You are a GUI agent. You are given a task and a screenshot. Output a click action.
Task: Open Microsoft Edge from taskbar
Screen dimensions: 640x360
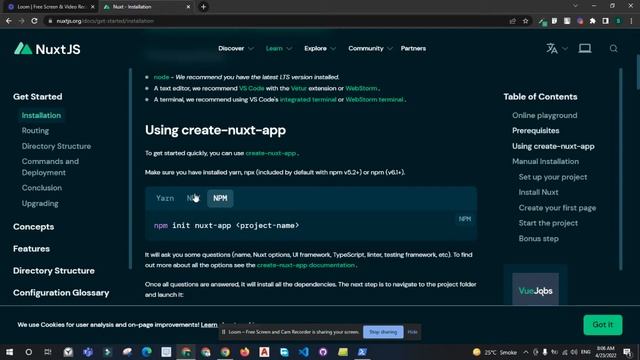(147, 352)
